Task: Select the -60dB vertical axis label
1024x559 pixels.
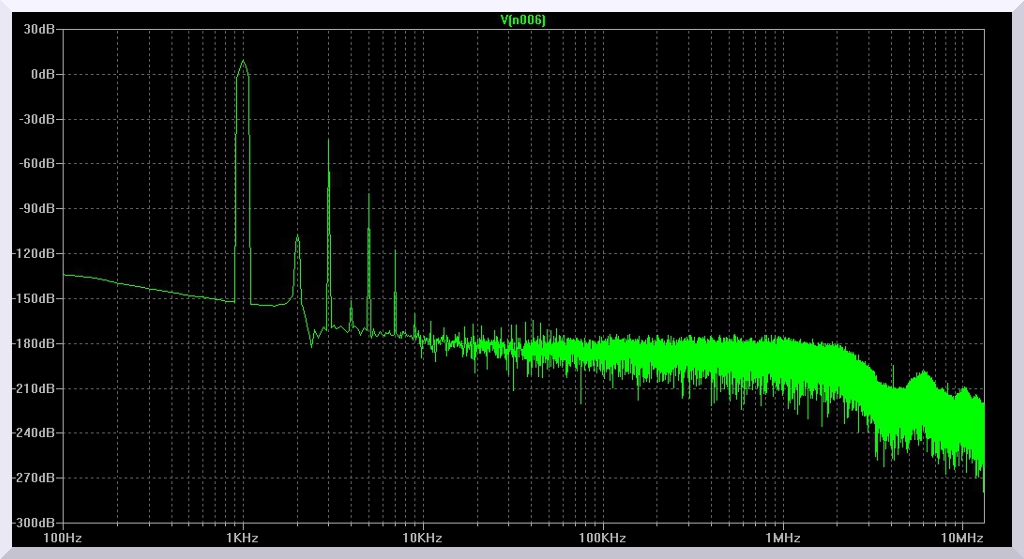Action: 37,164
